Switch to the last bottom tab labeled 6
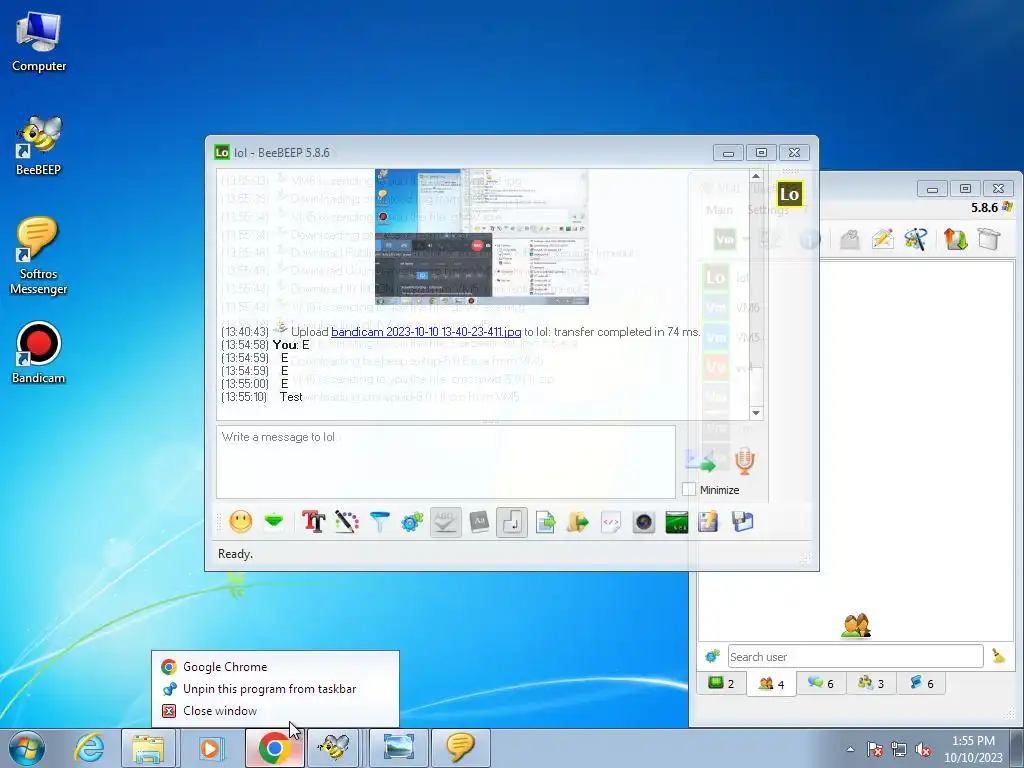The height and width of the screenshot is (768, 1024). 921,683
